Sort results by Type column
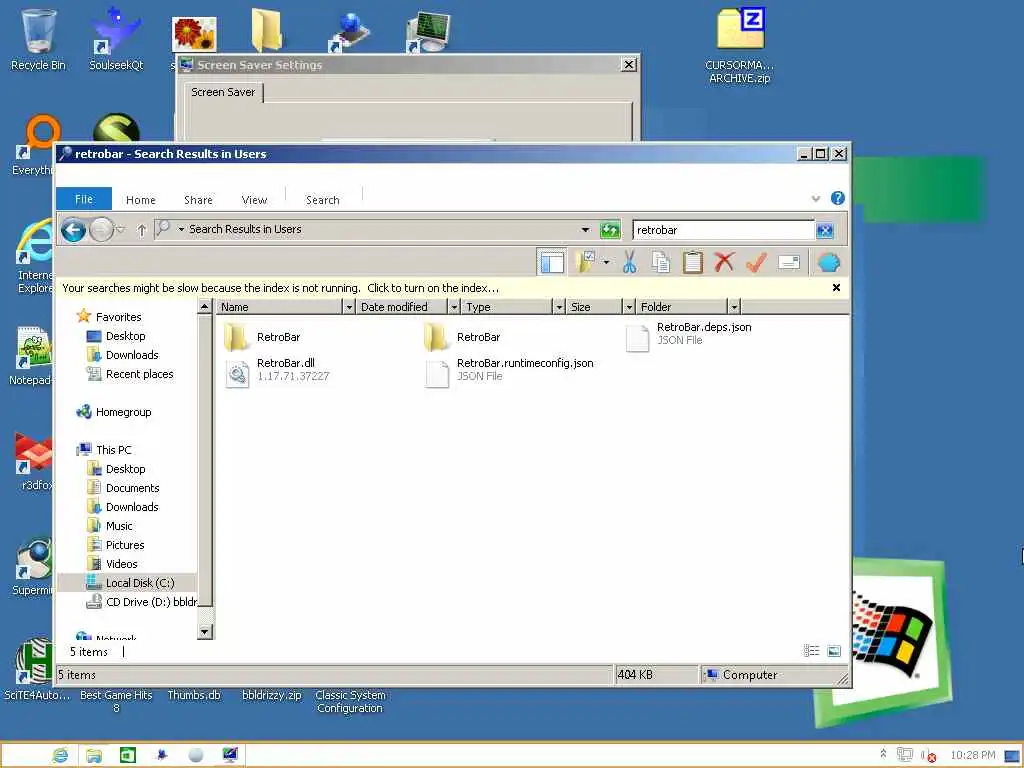Screen dimensions: 1024x768 (x=507, y=307)
